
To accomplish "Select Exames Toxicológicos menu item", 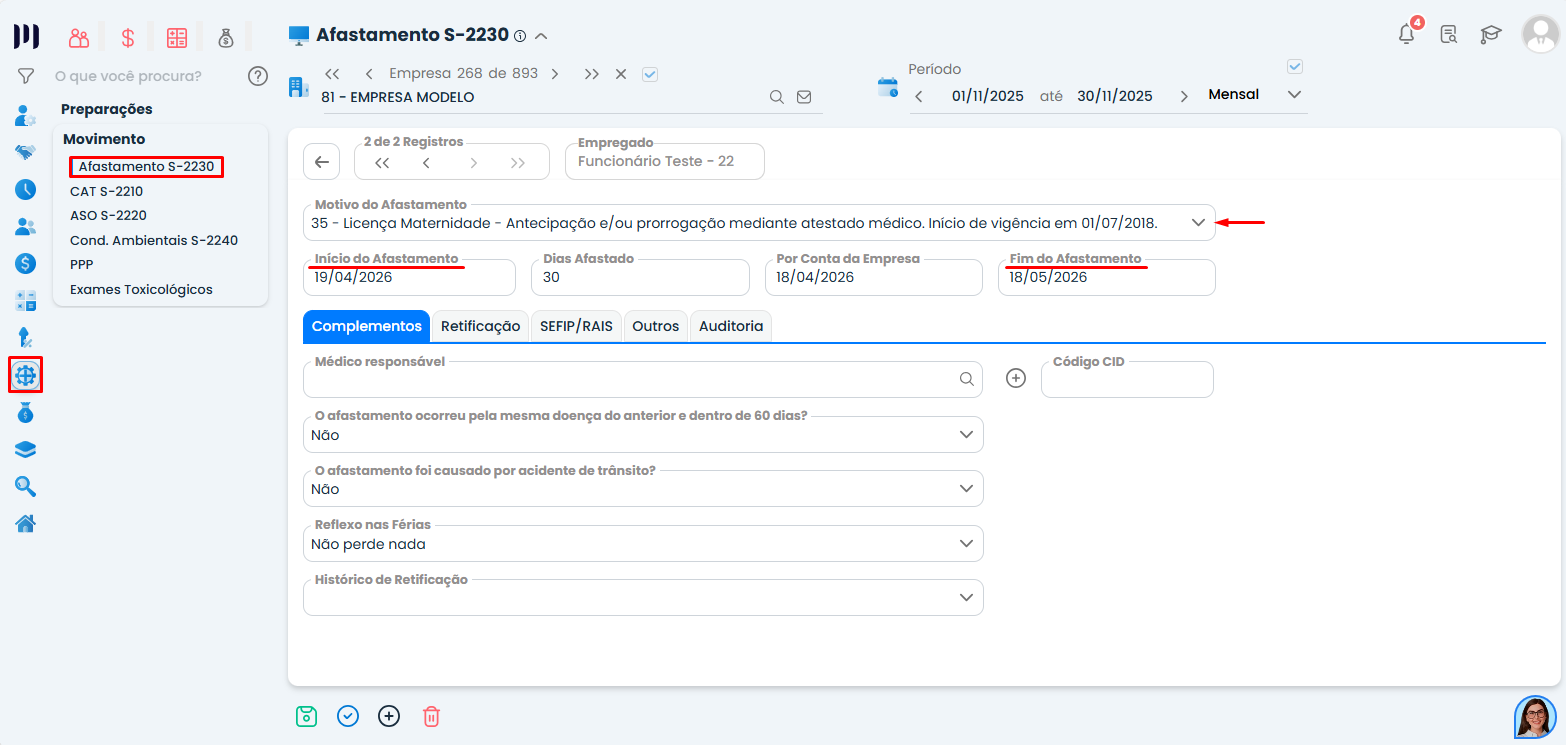I will (x=141, y=289).
